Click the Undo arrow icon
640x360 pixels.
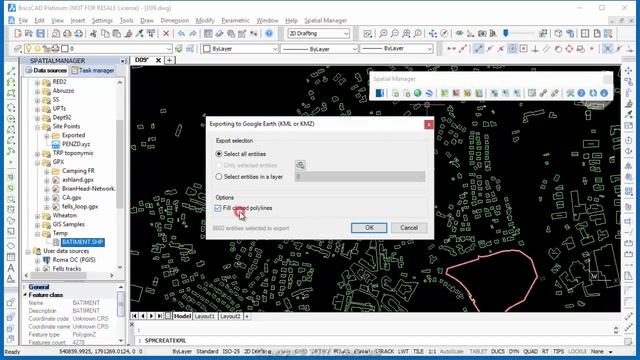(181, 33)
